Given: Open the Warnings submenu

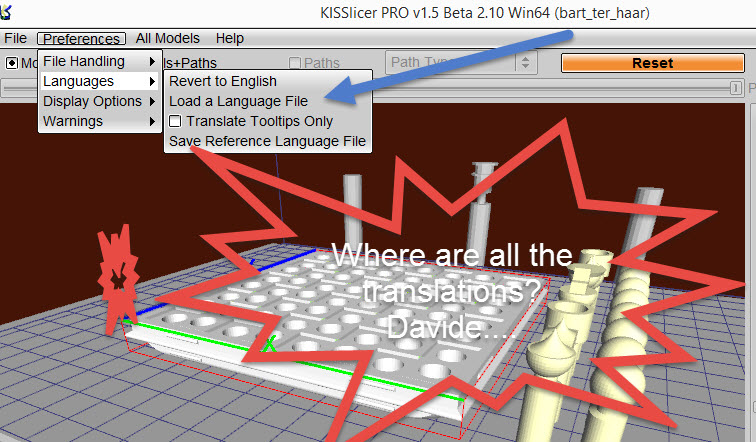Looking at the screenshot, I should [x=100, y=121].
